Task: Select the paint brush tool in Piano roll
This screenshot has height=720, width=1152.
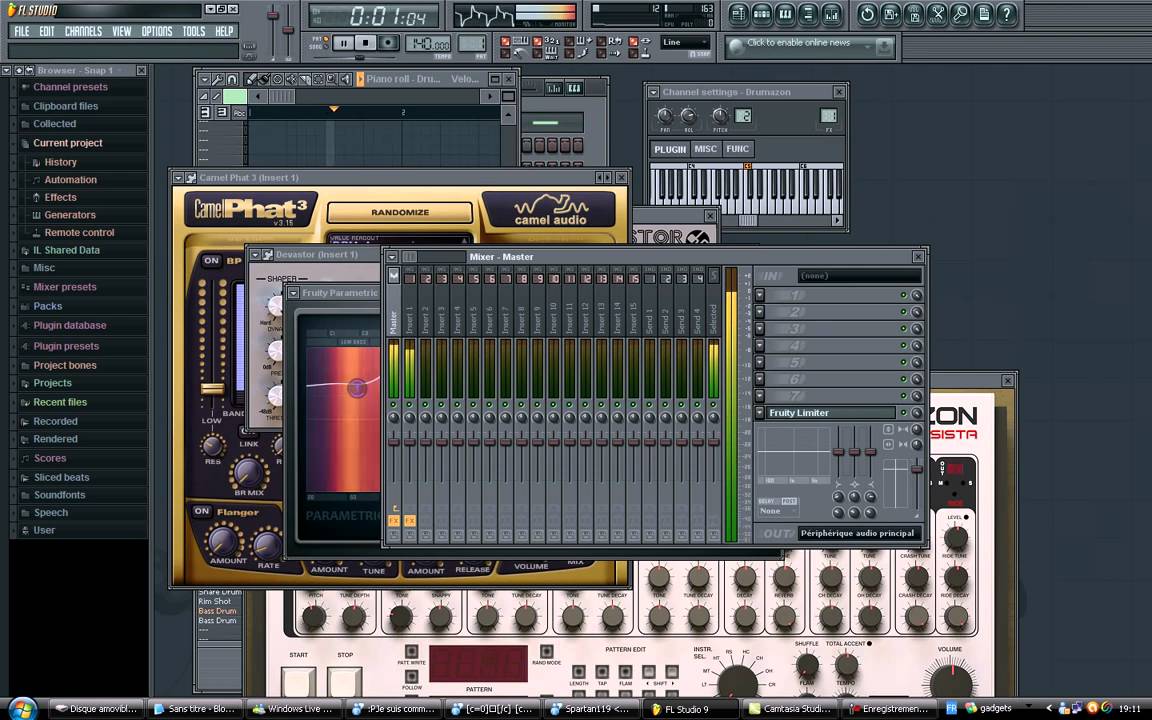Action: [x=264, y=79]
